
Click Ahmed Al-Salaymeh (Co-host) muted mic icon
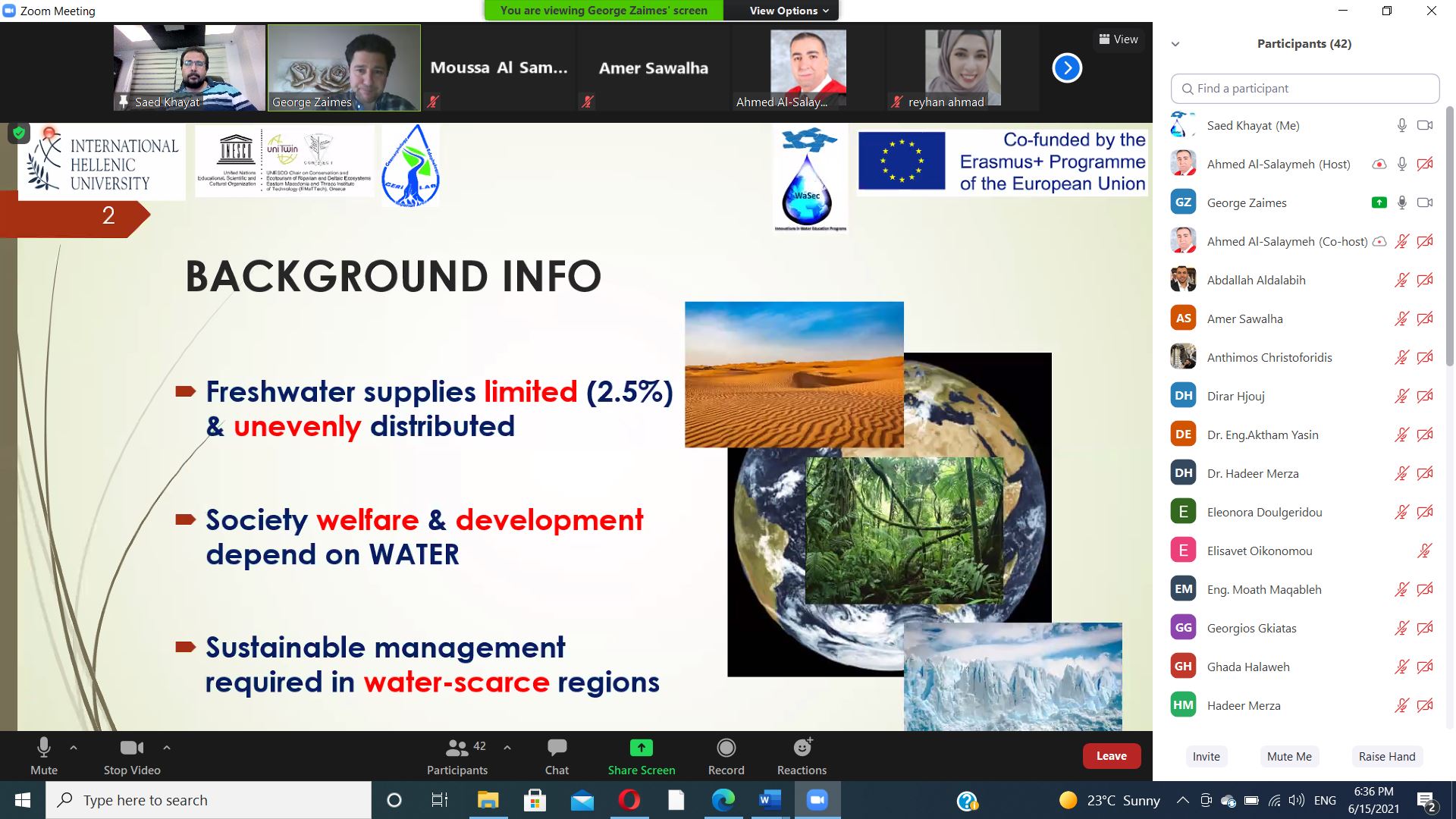pyautogui.click(x=1402, y=241)
